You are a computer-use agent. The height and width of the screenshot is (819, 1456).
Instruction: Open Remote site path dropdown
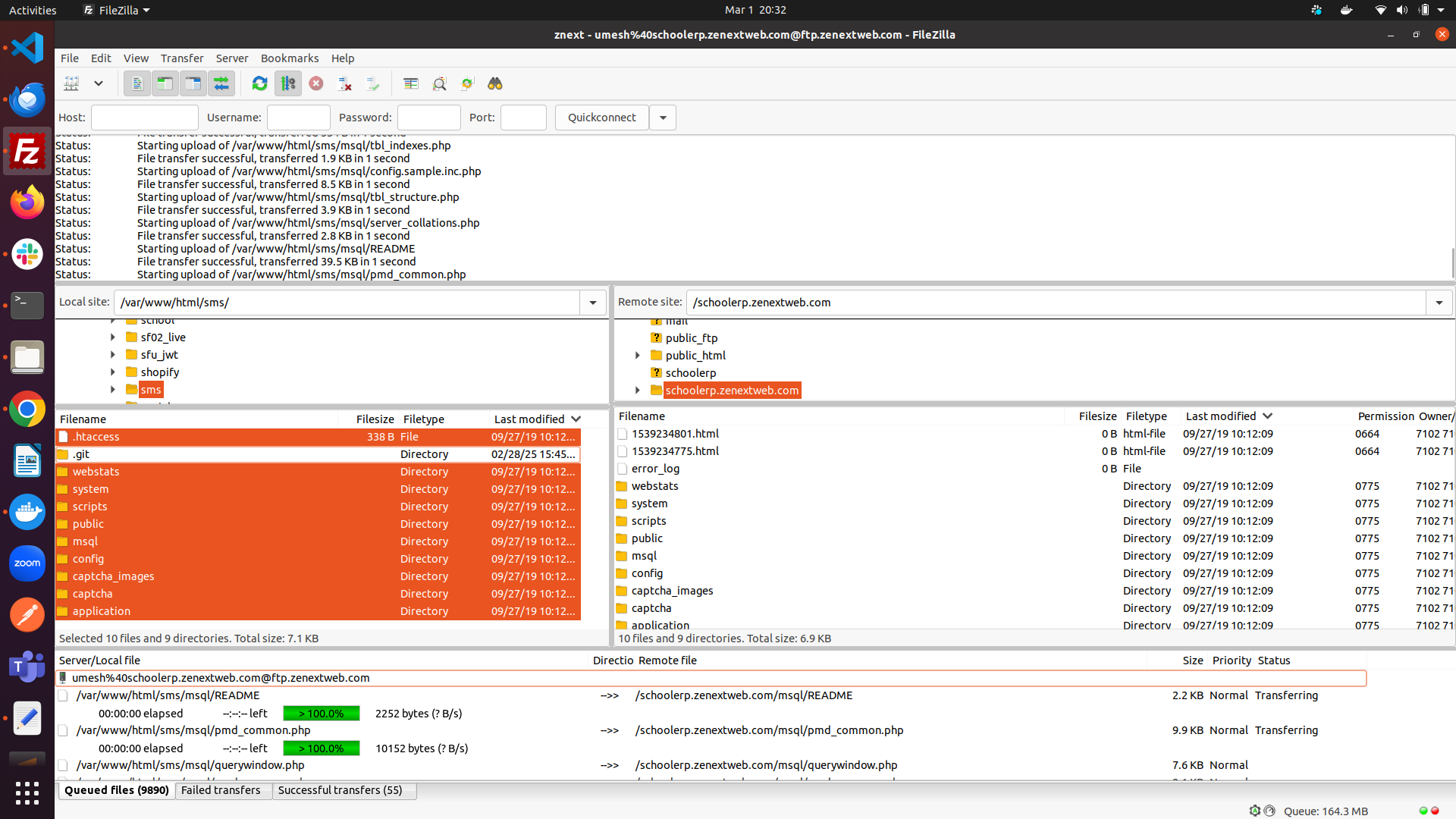[1439, 303]
